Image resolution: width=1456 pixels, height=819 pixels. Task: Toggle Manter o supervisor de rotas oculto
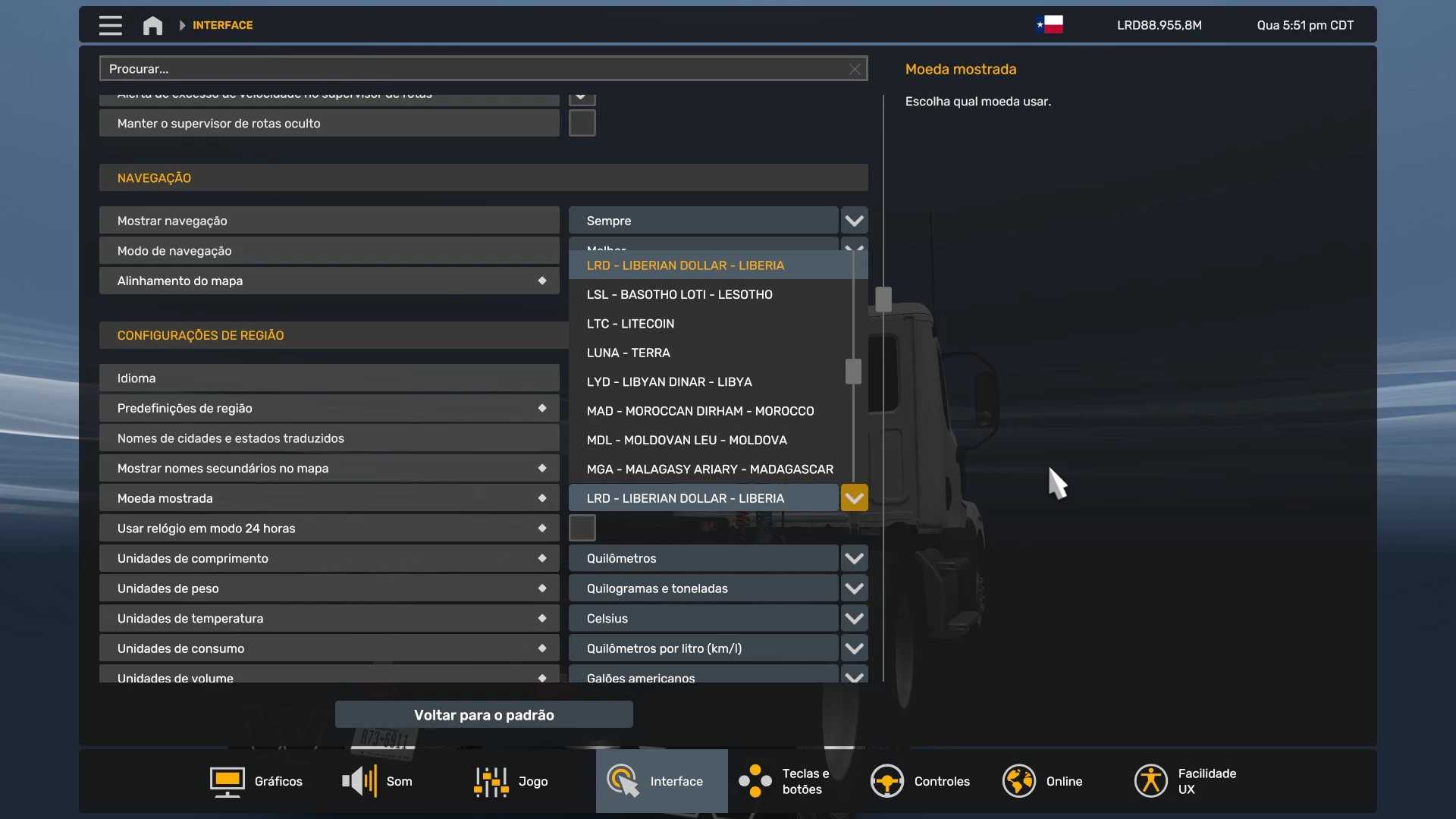coord(582,123)
